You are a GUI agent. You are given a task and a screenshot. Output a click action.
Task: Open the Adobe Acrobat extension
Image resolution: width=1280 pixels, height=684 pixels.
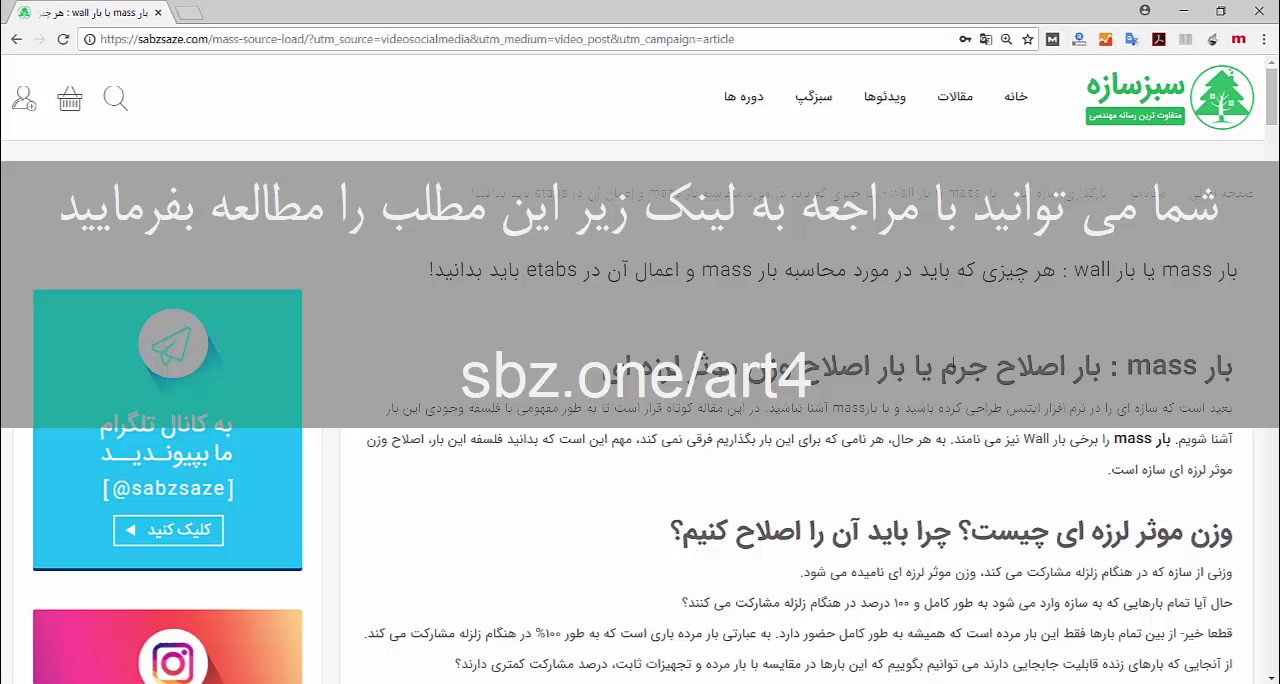(1158, 39)
